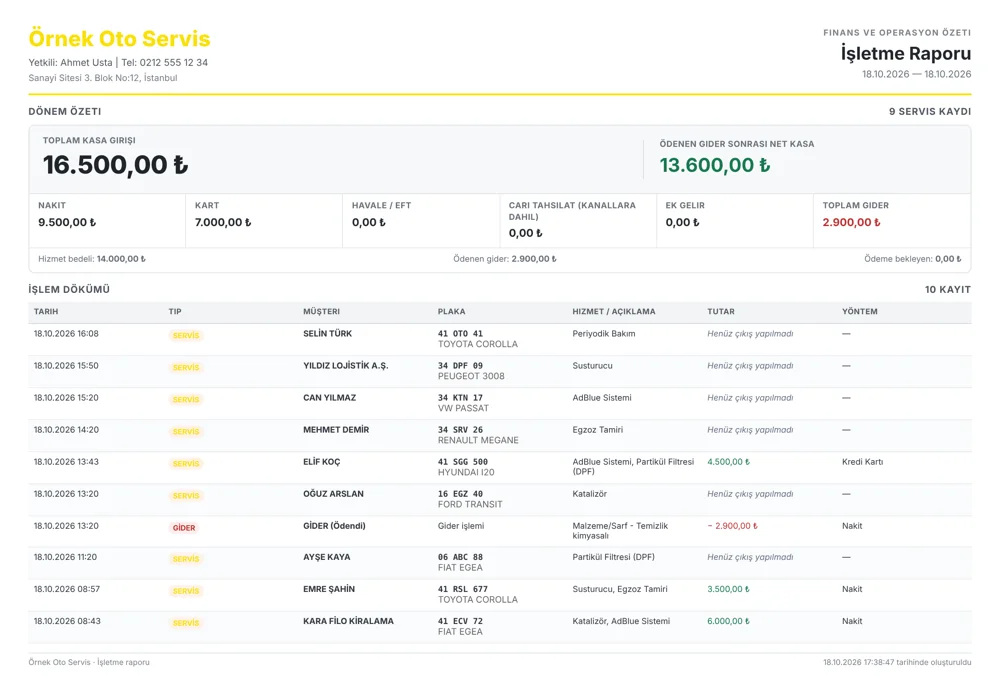Select the Kart summary card
This screenshot has height=693, width=1000.
(264, 221)
